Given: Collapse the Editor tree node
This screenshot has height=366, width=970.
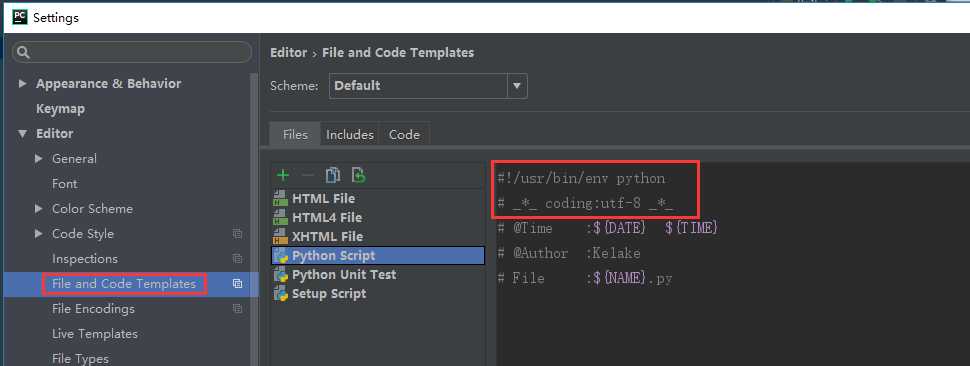Looking at the screenshot, I should pos(23,134).
